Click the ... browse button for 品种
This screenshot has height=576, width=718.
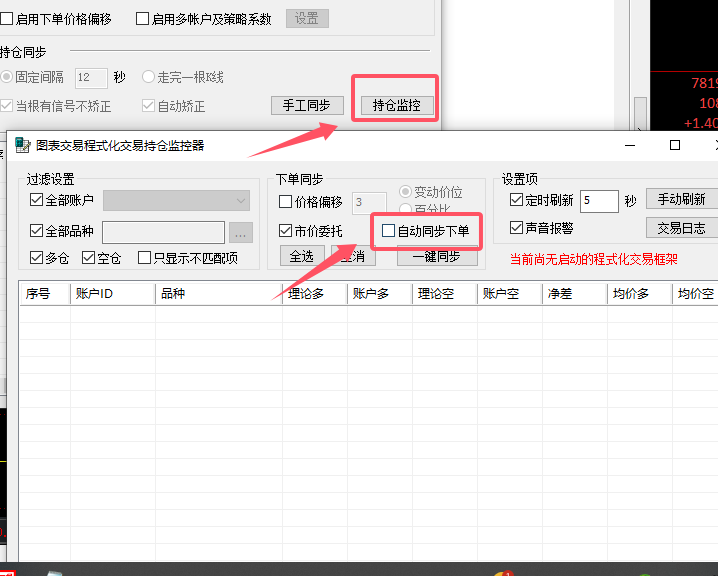[x=241, y=233]
